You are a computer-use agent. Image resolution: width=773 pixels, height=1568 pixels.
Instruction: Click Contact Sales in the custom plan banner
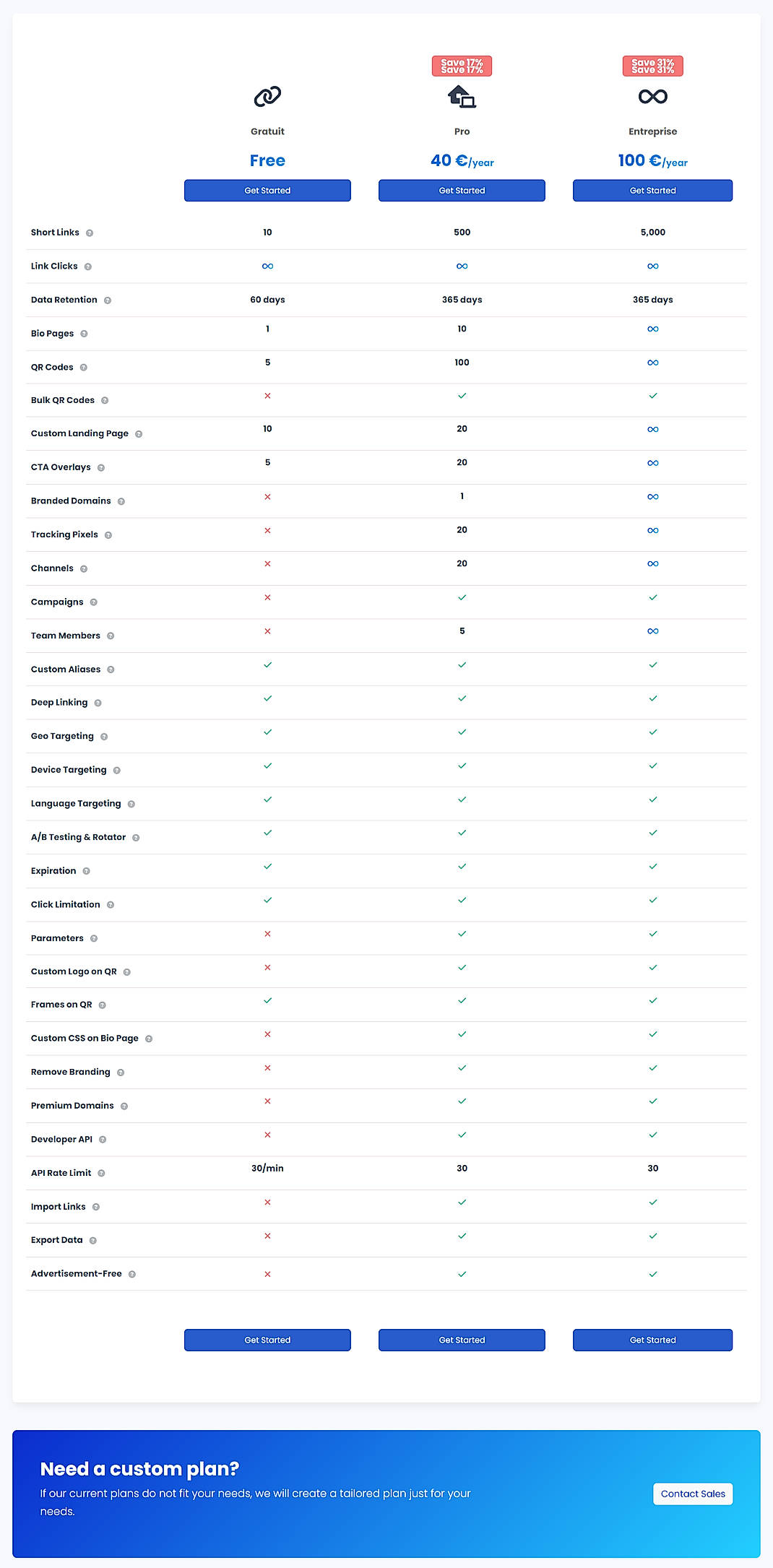click(693, 1494)
